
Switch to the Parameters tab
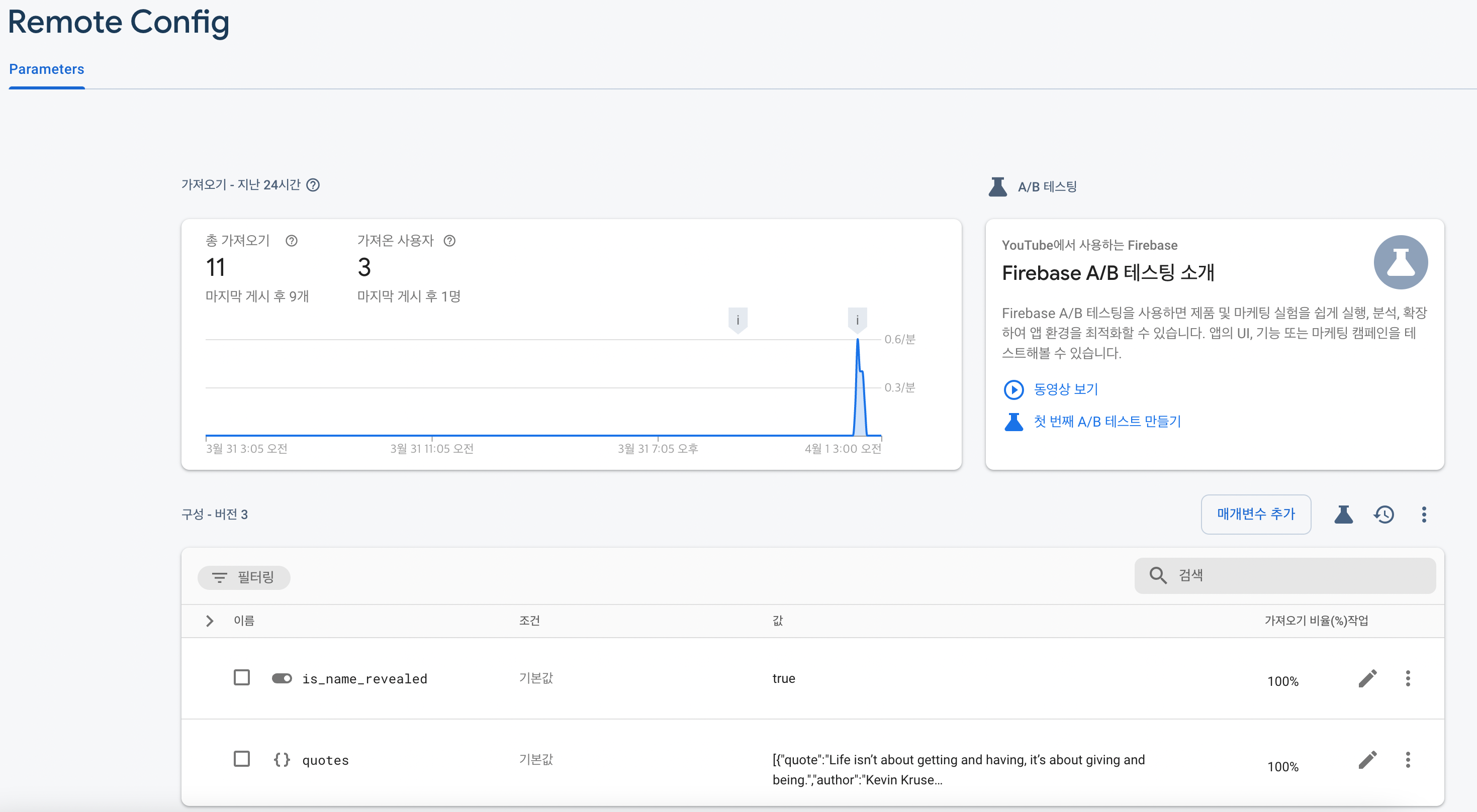[x=46, y=69]
